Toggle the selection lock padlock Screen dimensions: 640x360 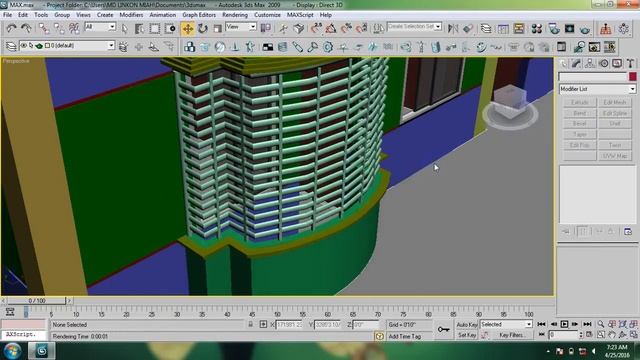click(x=251, y=324)
